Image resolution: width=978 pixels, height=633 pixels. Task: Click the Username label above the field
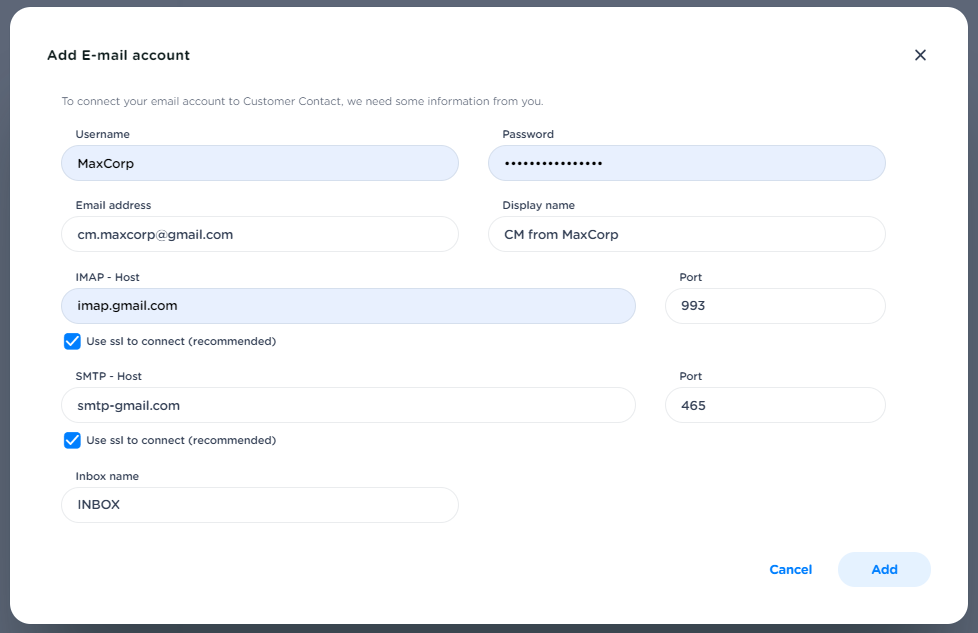point(102,134)
